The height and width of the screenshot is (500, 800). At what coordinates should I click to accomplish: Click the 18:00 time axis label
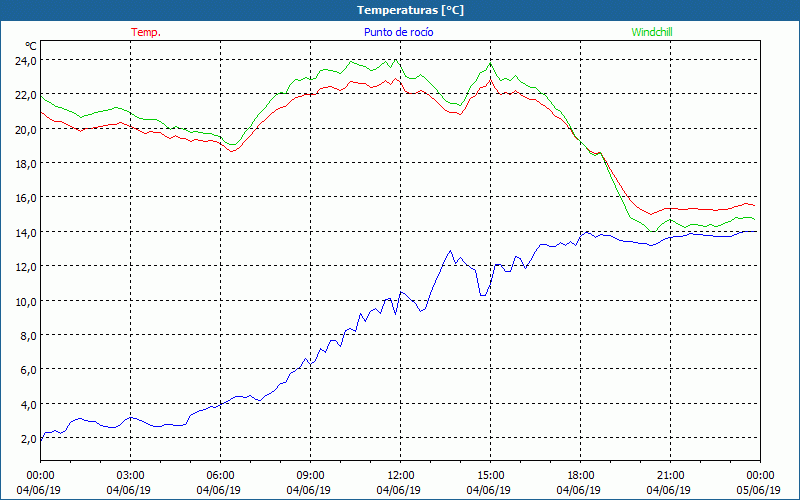(580, 476)
